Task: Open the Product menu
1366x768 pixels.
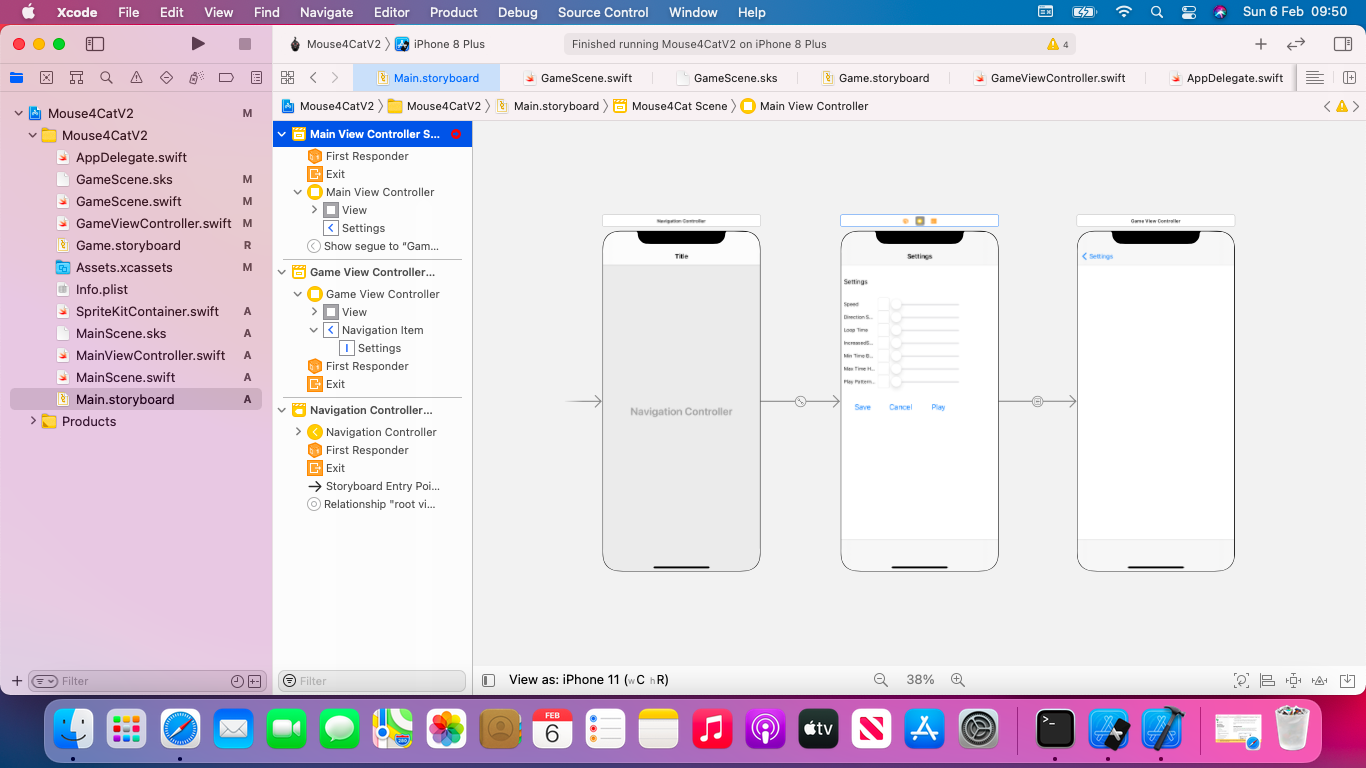Action: tap(453, 12)
